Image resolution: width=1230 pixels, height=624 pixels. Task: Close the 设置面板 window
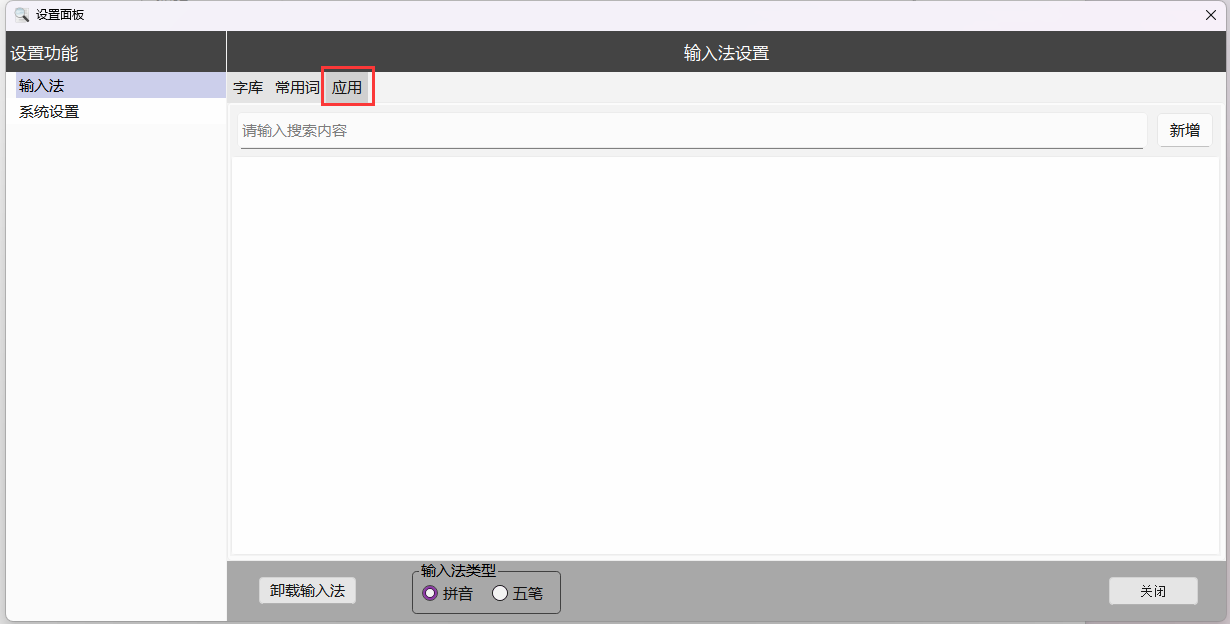(x=1211, y=15)
